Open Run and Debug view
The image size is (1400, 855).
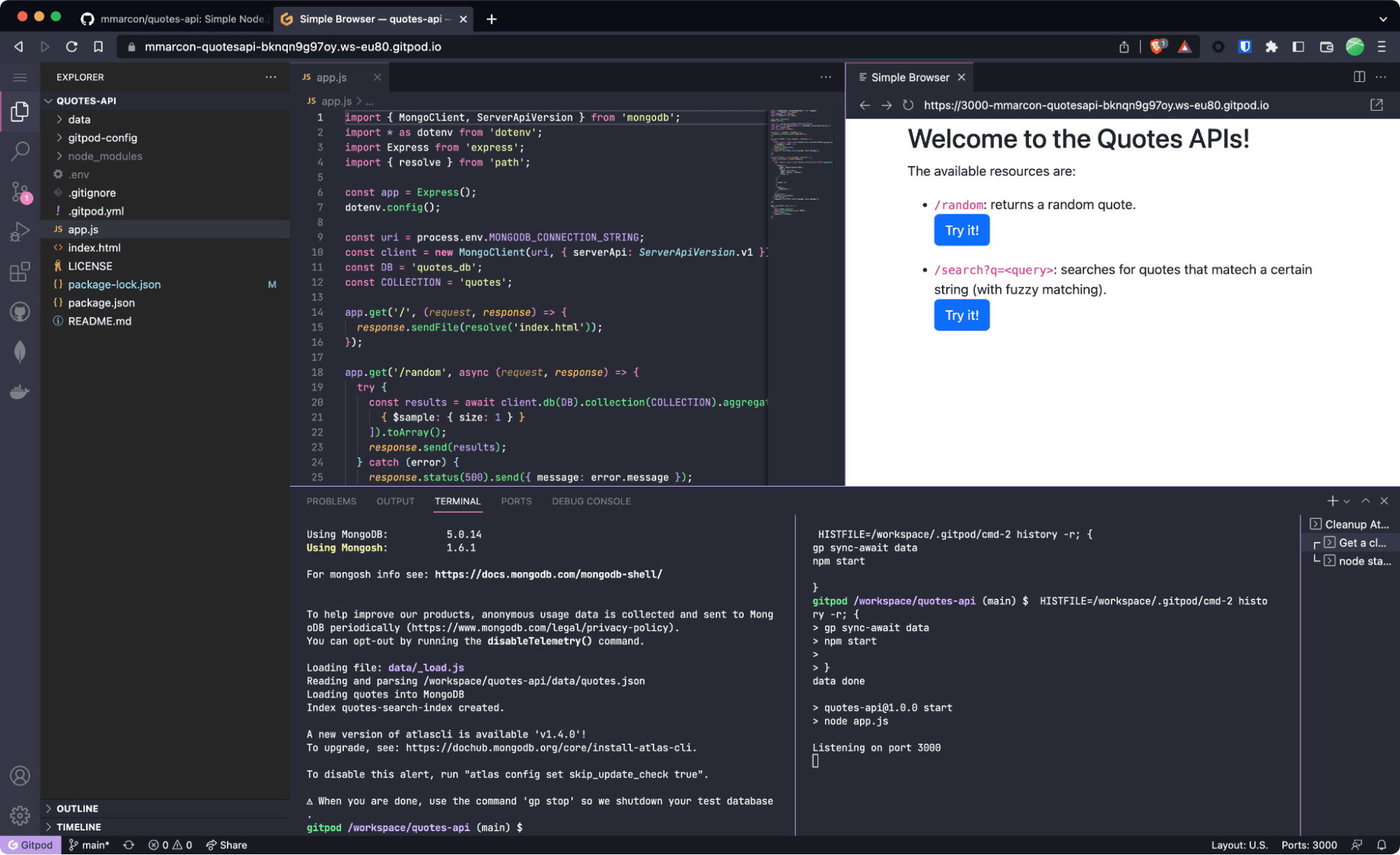click(20, 231)
